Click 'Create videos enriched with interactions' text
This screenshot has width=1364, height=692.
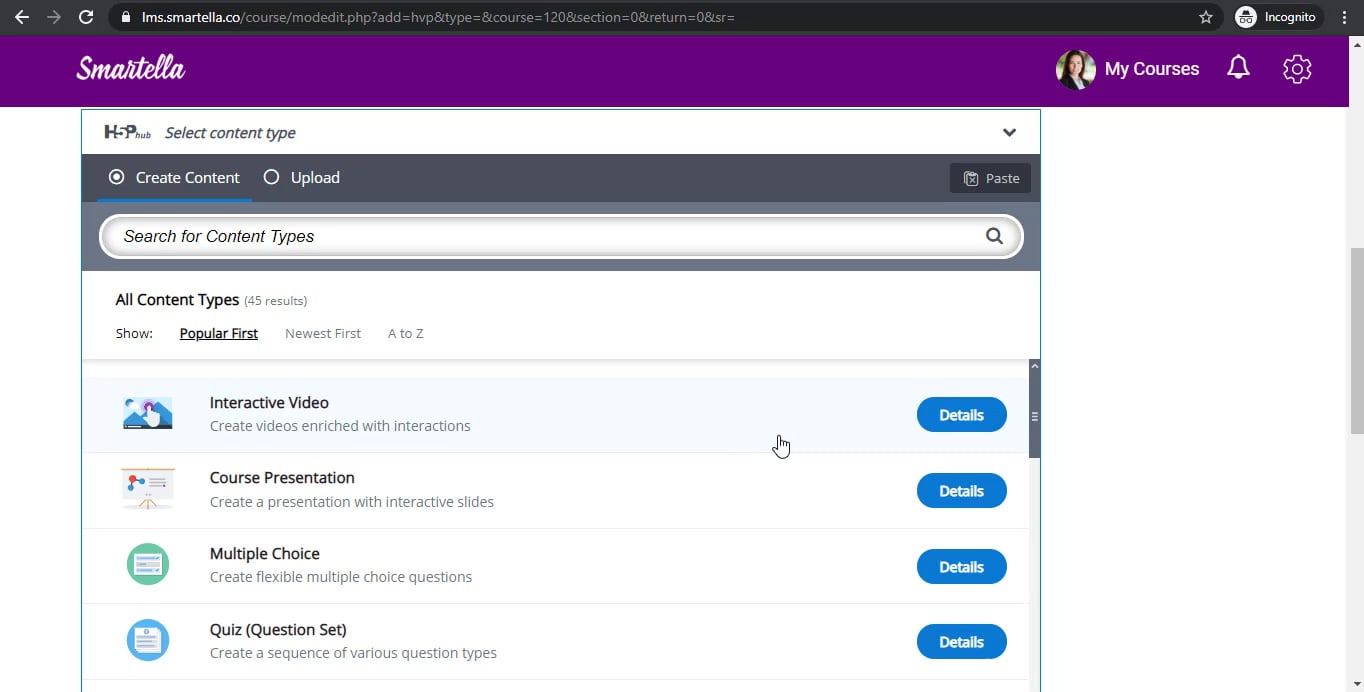point(340,426)
